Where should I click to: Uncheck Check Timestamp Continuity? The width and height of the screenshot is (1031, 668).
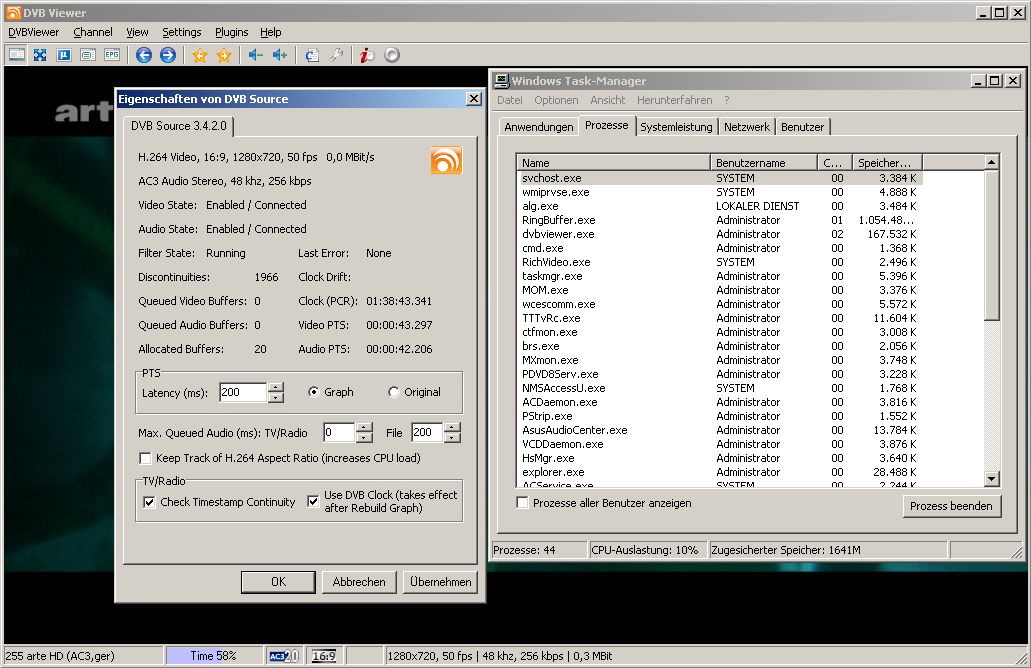click(x=150, y=502)
